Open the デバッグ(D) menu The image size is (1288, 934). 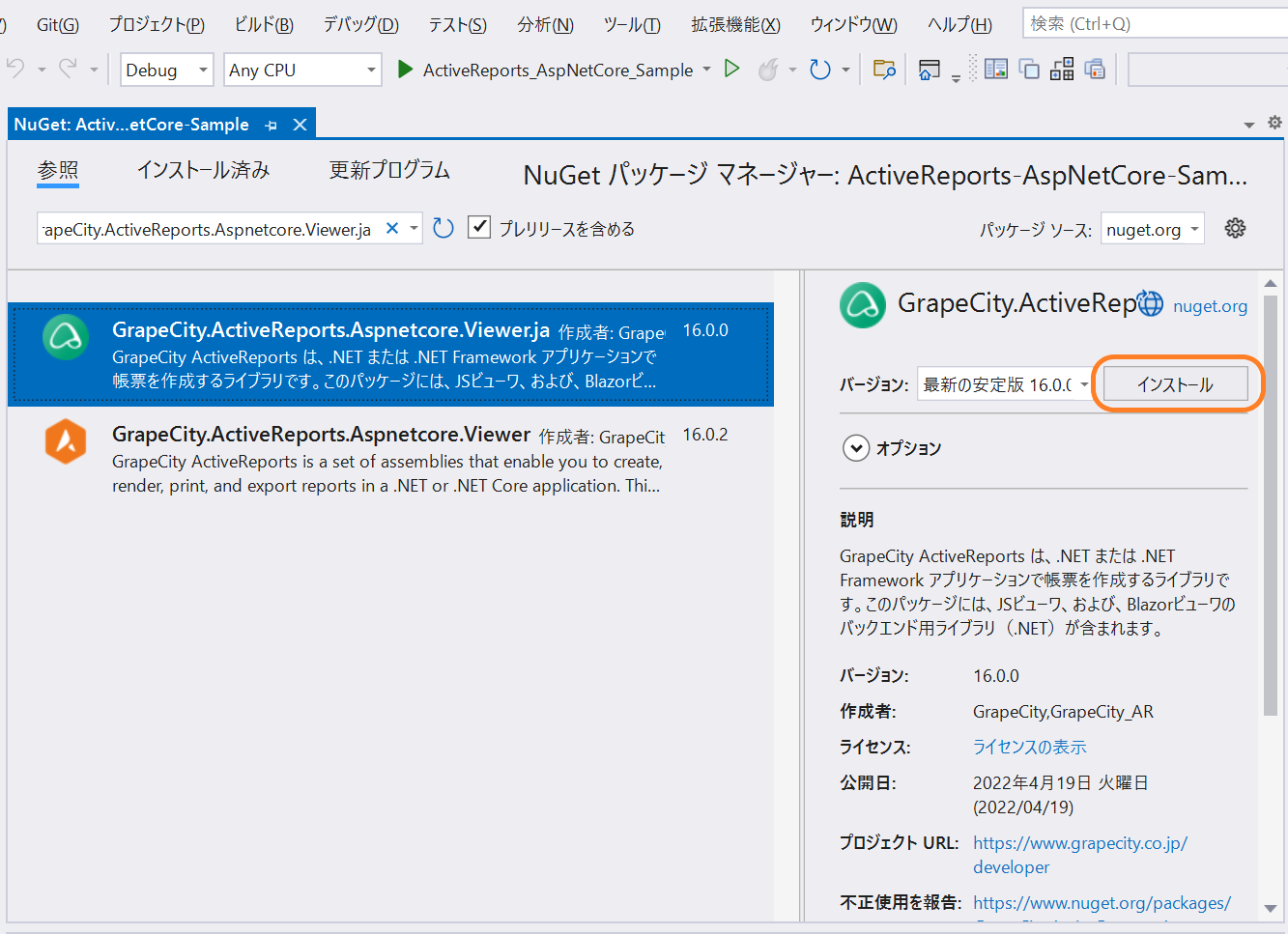[x=361, y=24]
